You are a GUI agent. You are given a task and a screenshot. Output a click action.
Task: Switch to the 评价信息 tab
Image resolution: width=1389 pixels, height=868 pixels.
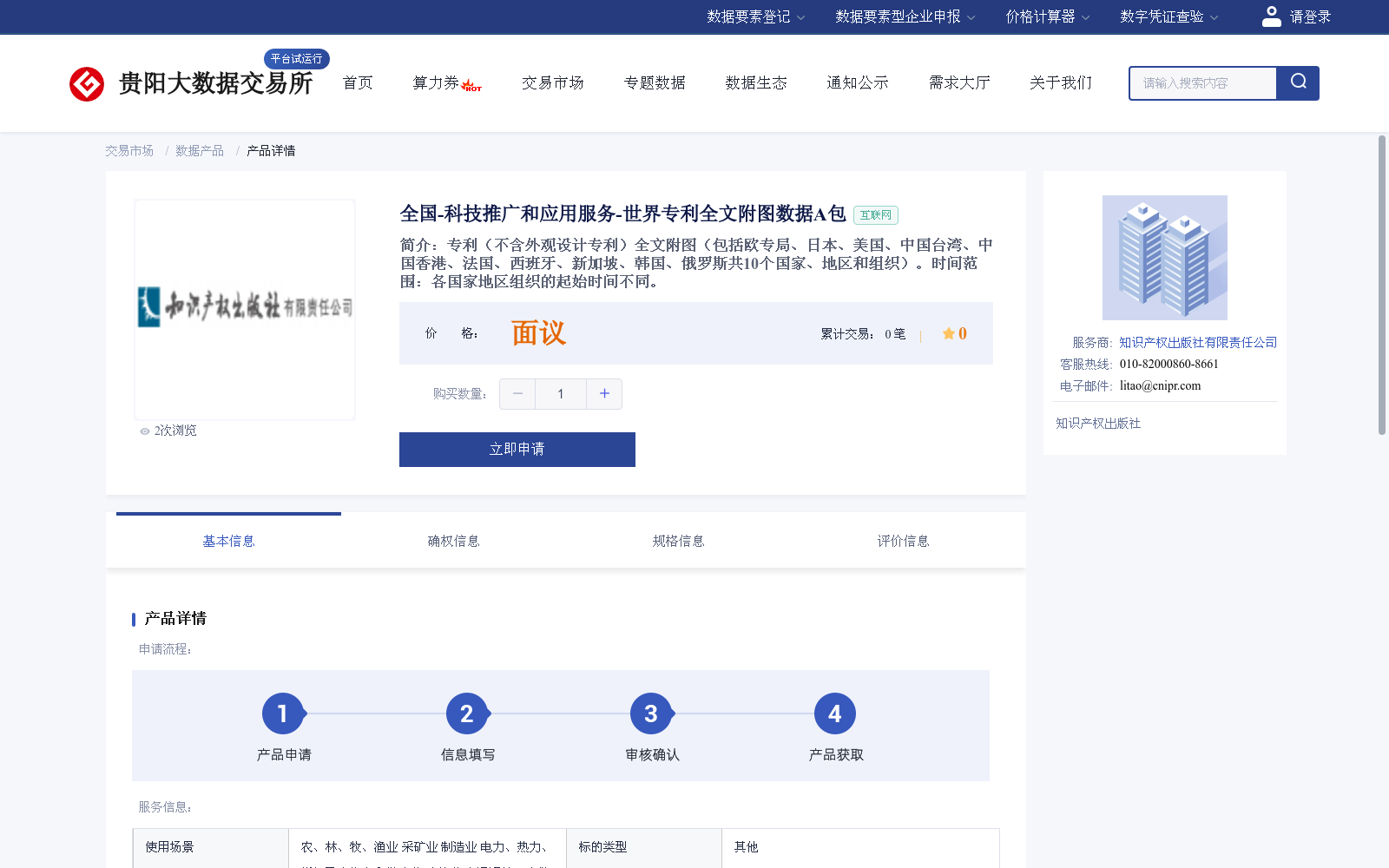click(903, 541)
